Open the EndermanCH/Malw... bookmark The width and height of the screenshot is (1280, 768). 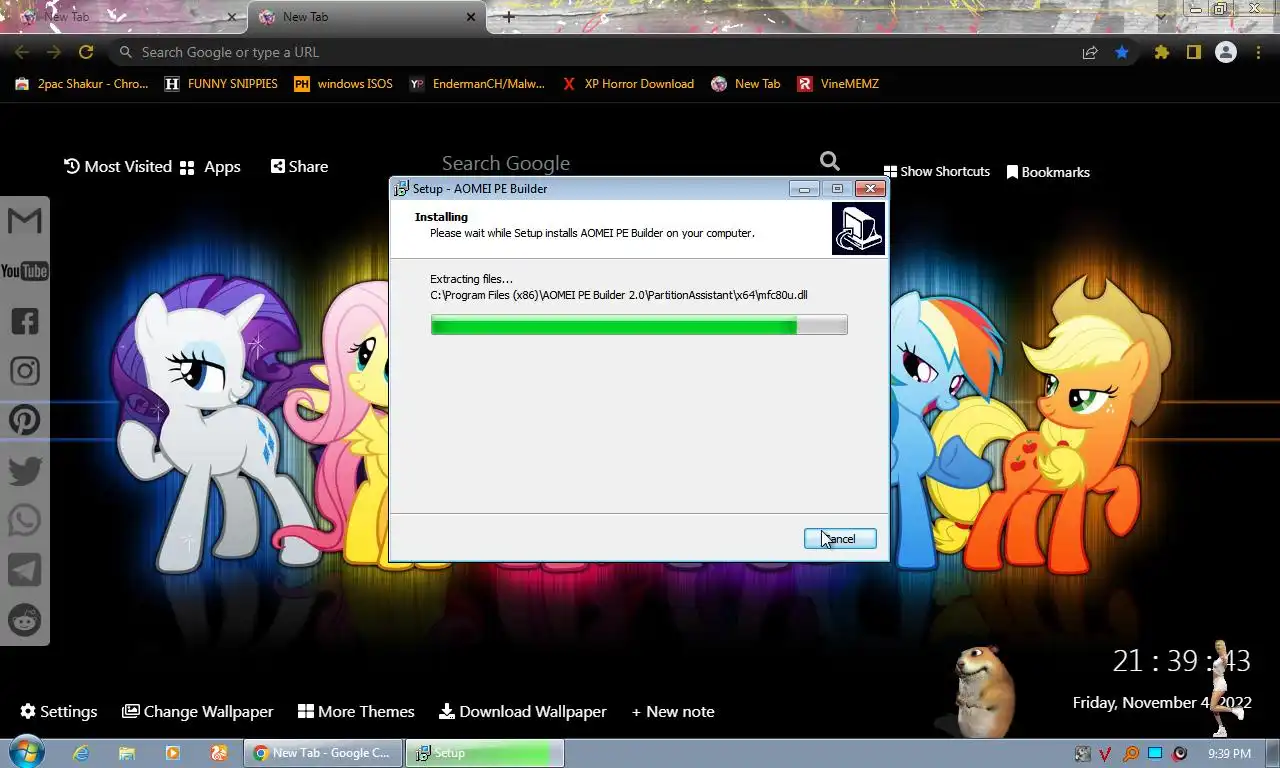point(477,84)
